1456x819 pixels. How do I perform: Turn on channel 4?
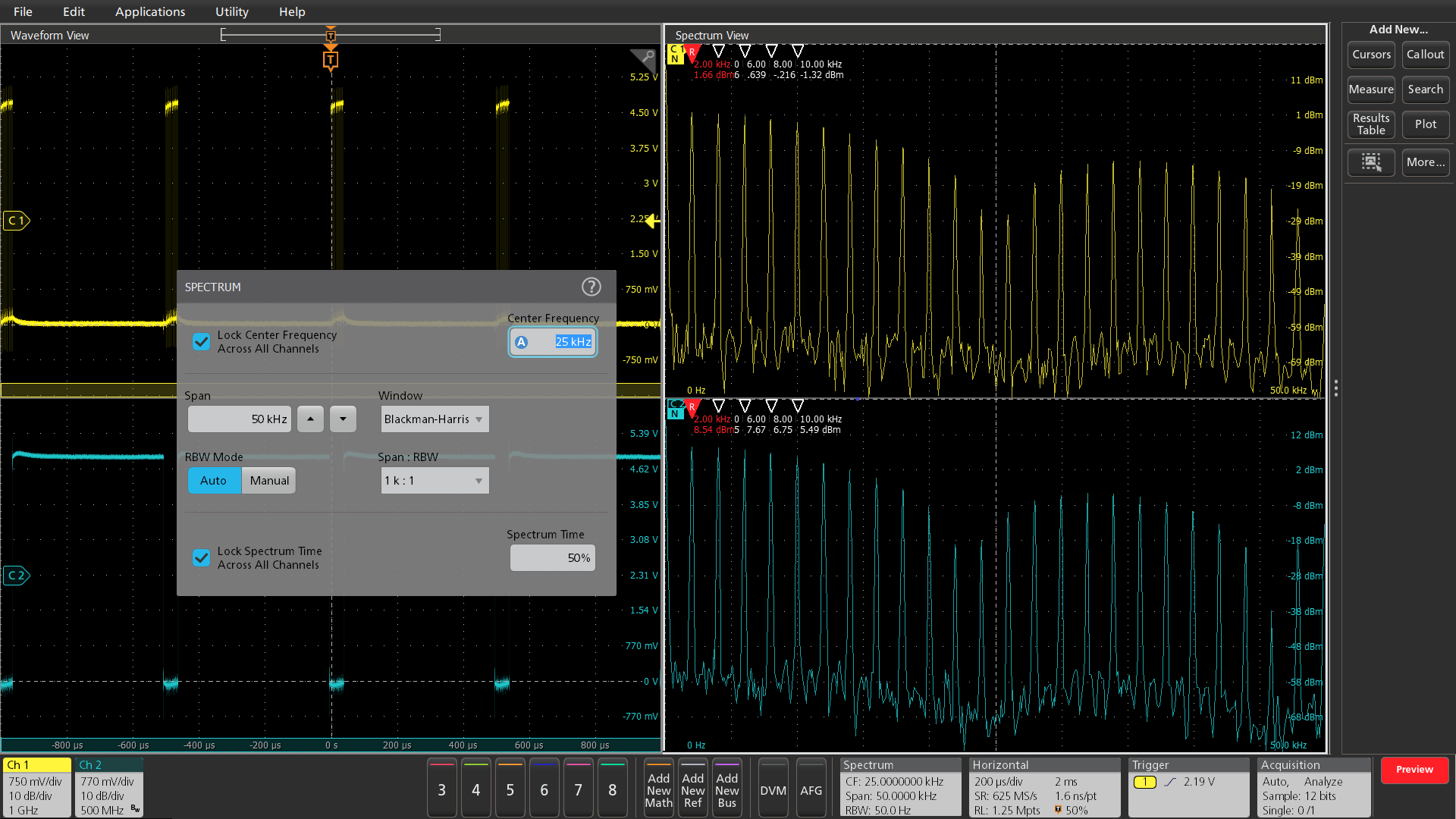point(475,788)
